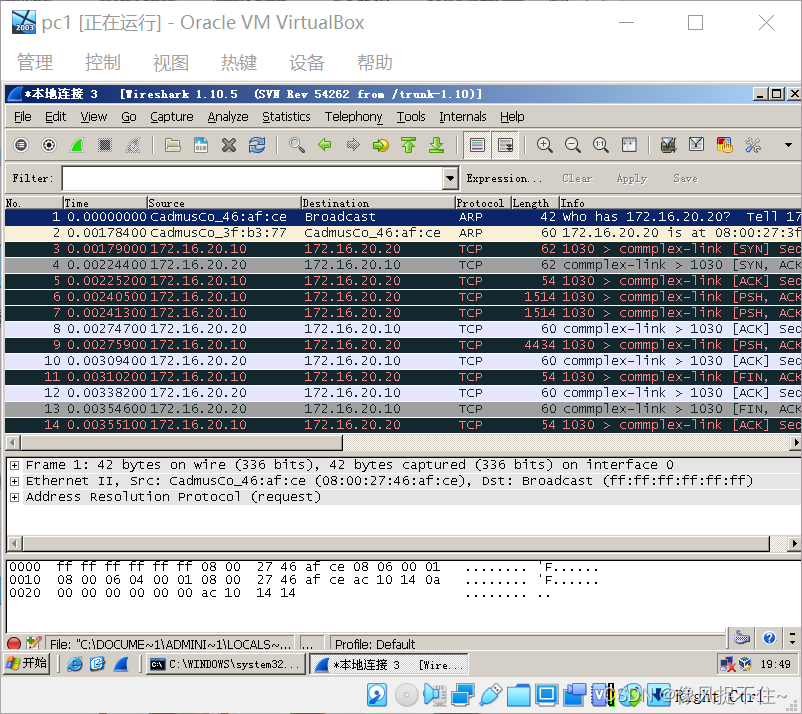
Task: Select packet 2 ARP reply row
Action: tap(403, 233)
